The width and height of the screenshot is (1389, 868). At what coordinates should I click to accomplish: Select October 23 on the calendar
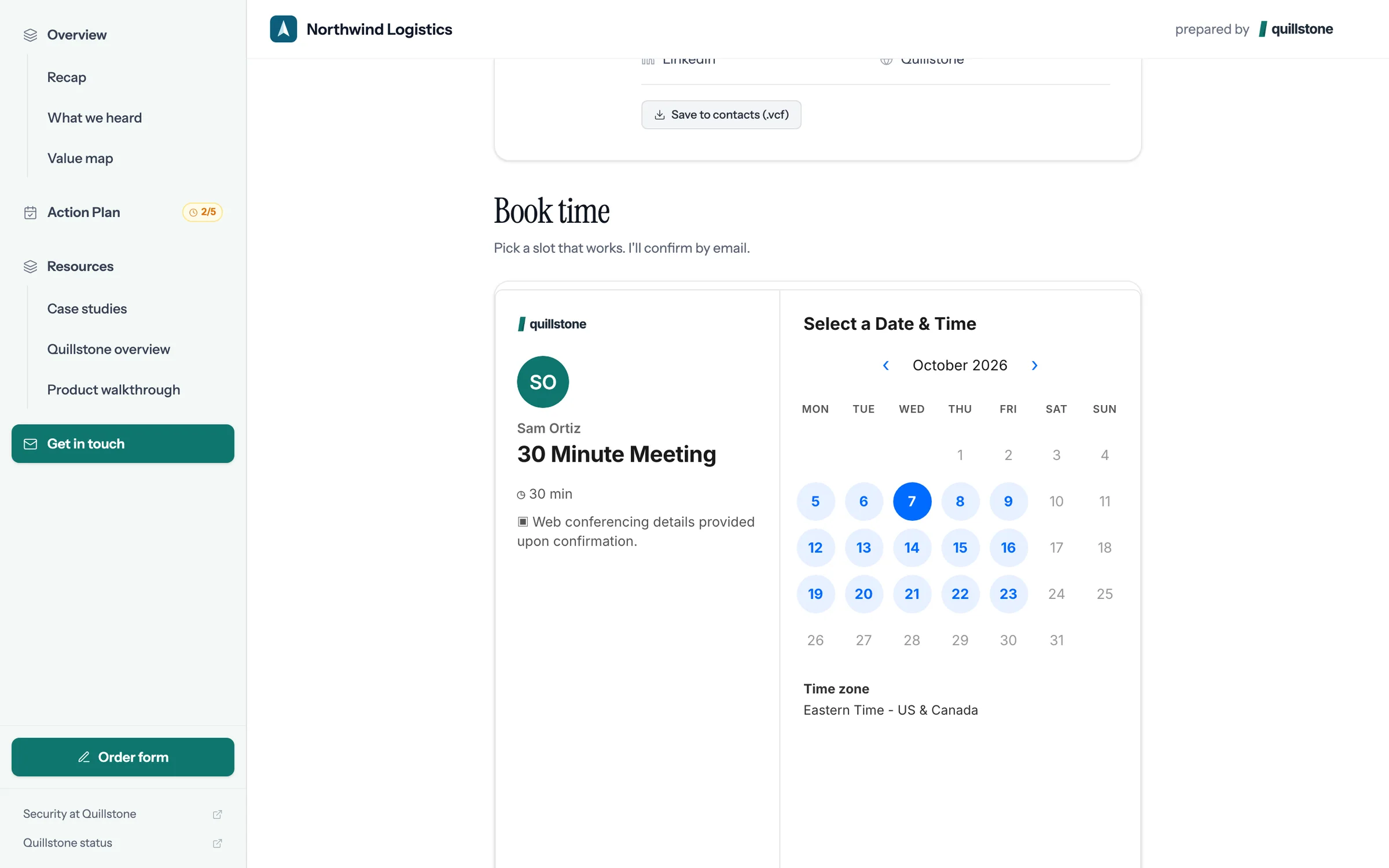click(1008, 594)
